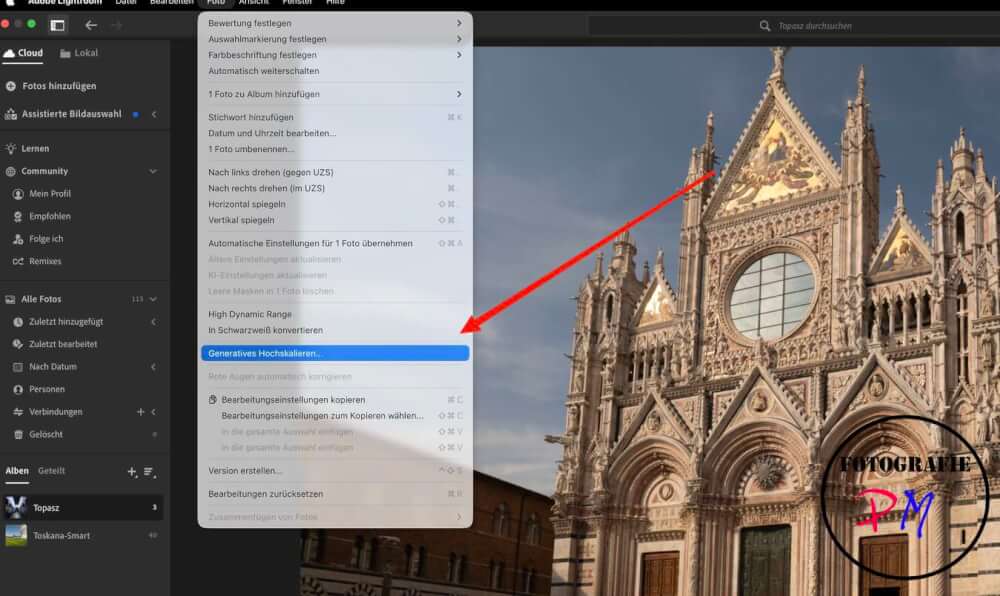Expand the Zuletzt hinzugefügt chevron

click(153, 322)
